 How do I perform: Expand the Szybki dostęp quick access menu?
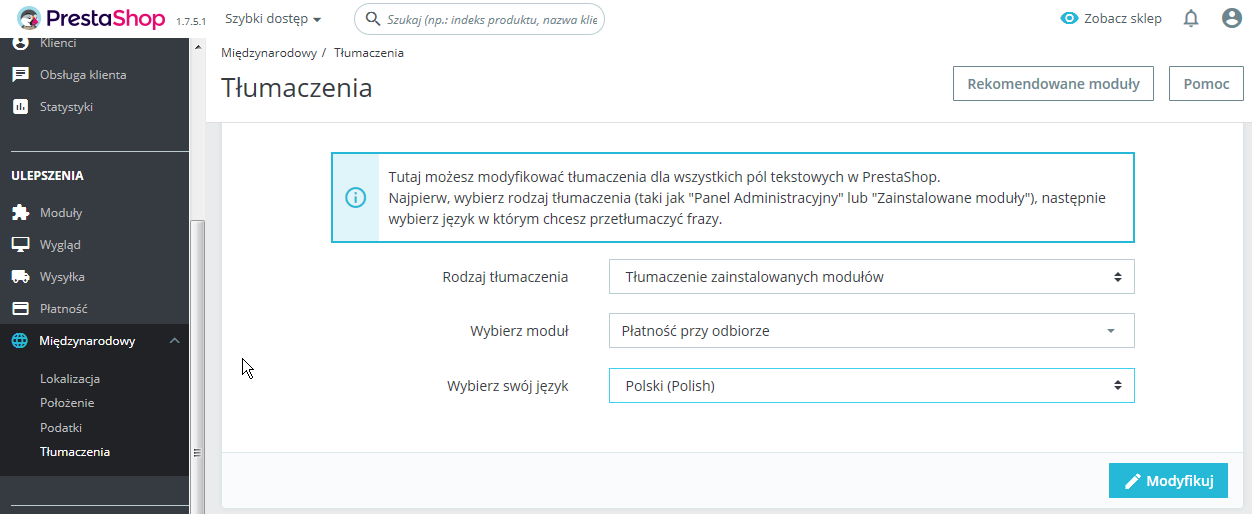click(273, 19)
